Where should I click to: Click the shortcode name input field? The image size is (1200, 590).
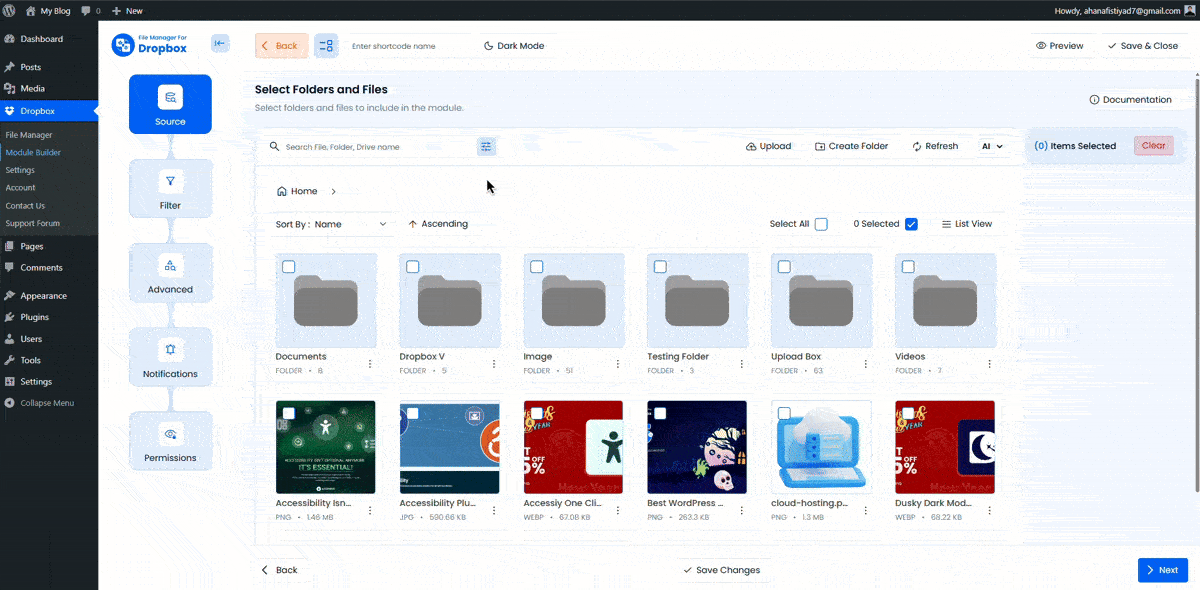tap(400, 45)
